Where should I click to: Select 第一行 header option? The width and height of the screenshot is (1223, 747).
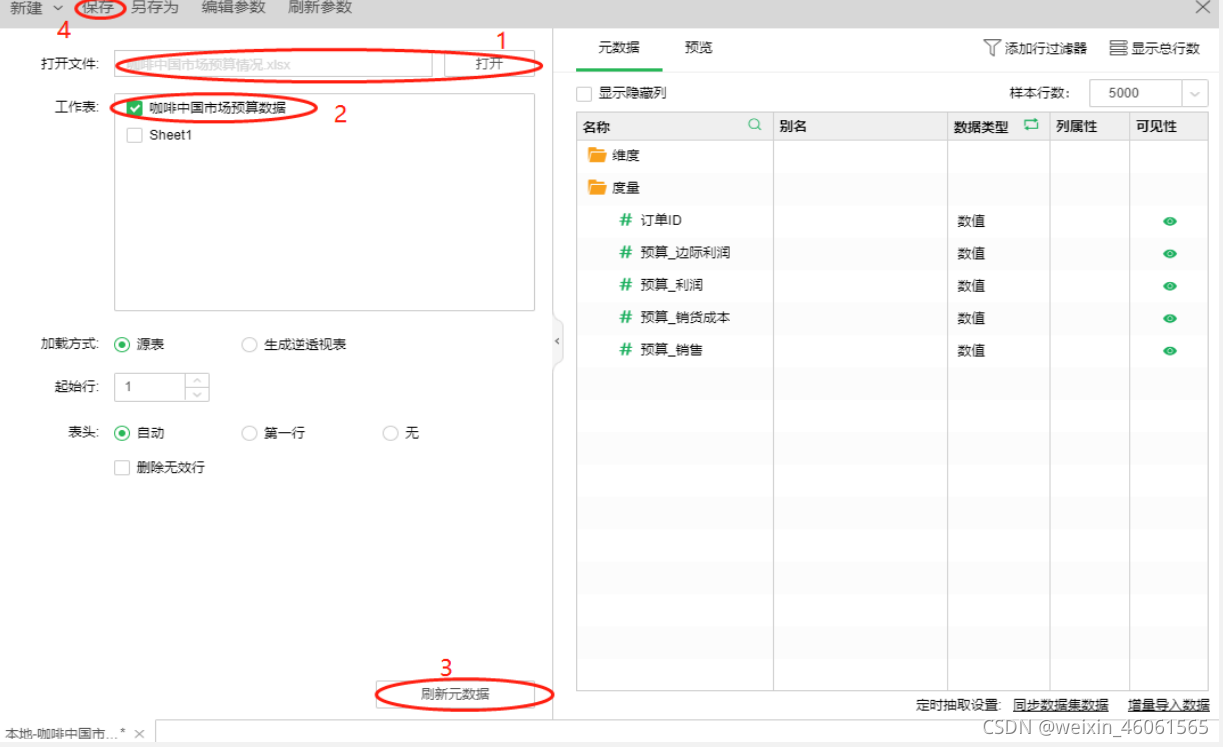[x=250, y=433]
